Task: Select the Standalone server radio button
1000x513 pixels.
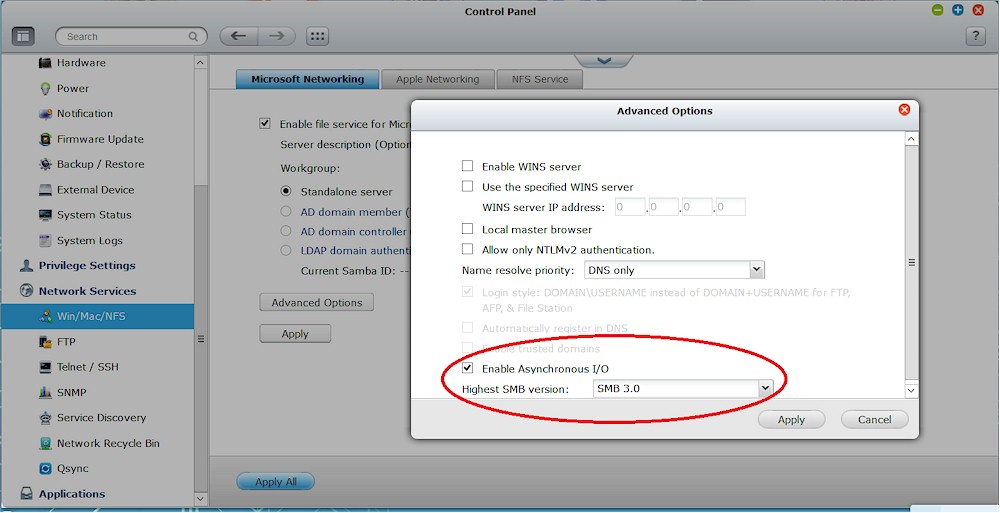Action: coord(286,191)
